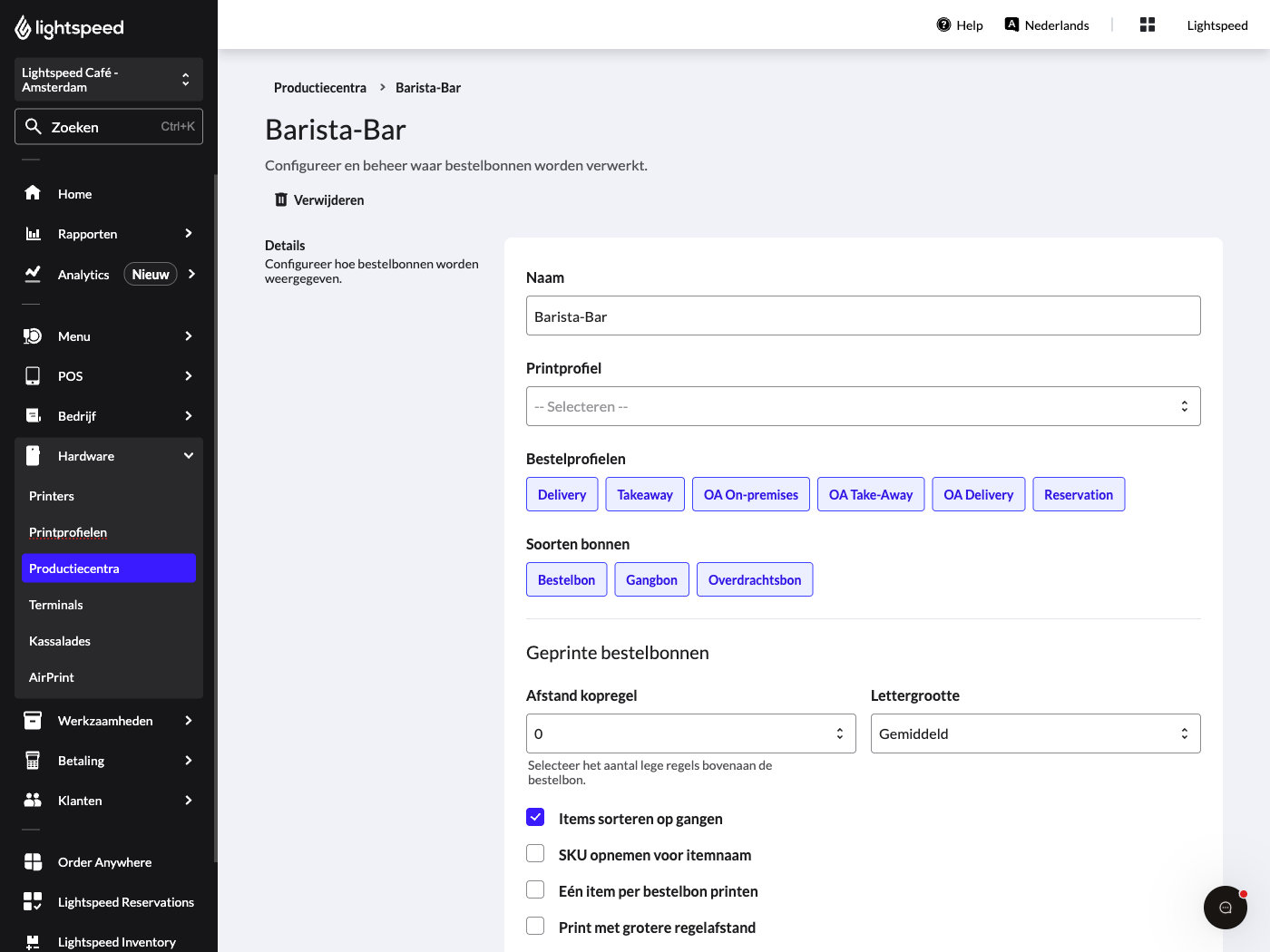Open the Help link
Screen dimensions: 1270x952
pos(960,25)
